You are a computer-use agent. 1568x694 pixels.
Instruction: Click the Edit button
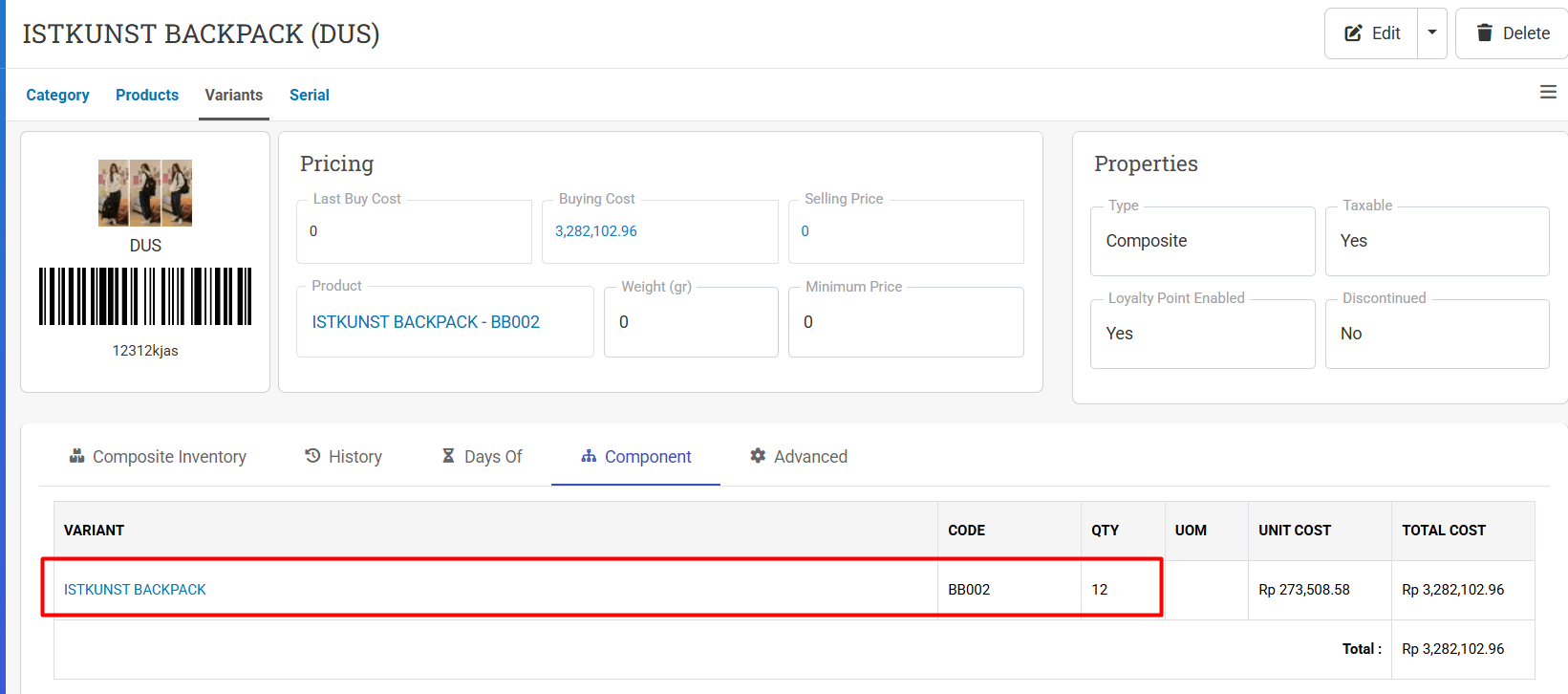[x=1372, y=33]
